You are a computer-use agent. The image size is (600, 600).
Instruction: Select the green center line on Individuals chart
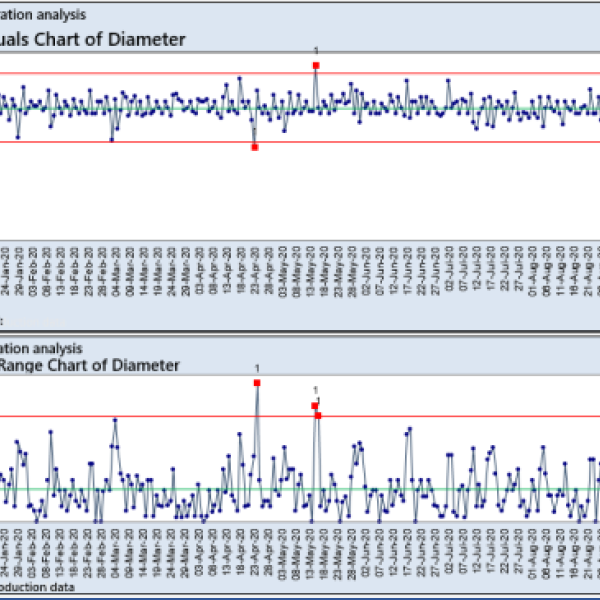pyautogui.click(x=450, y=108)
